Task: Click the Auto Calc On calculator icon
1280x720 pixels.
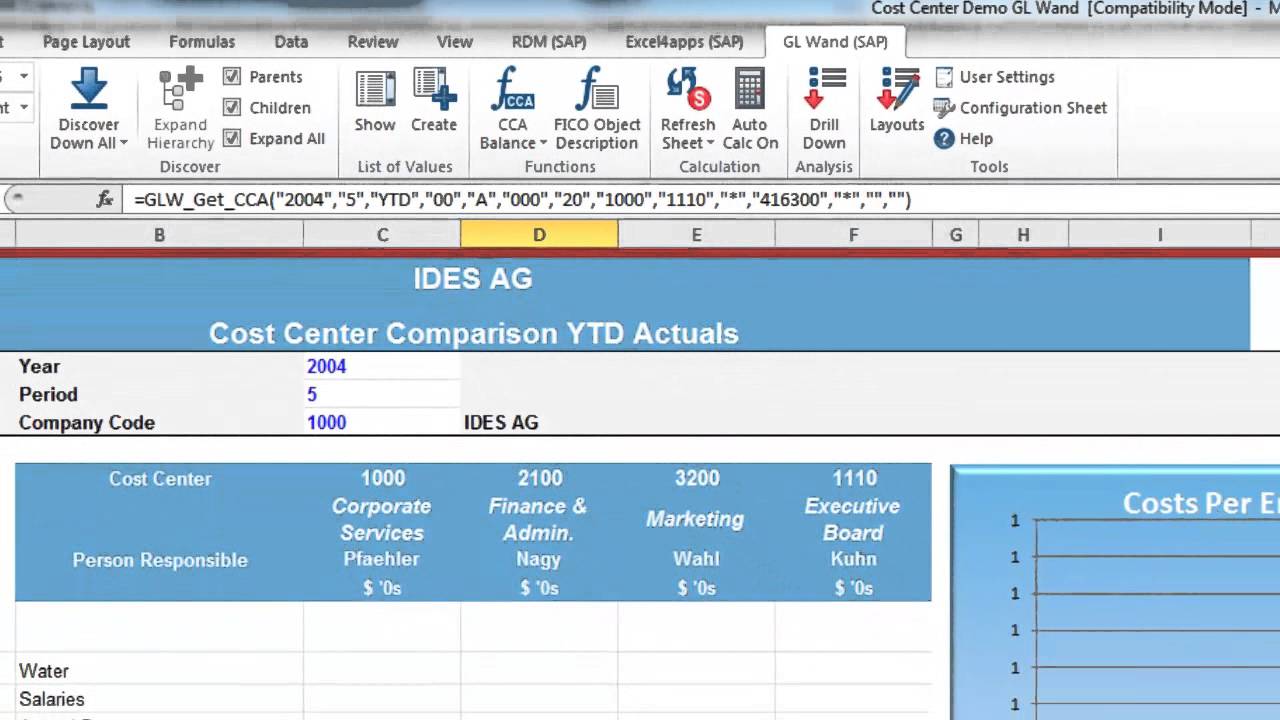Action: (x=750, y=88)
